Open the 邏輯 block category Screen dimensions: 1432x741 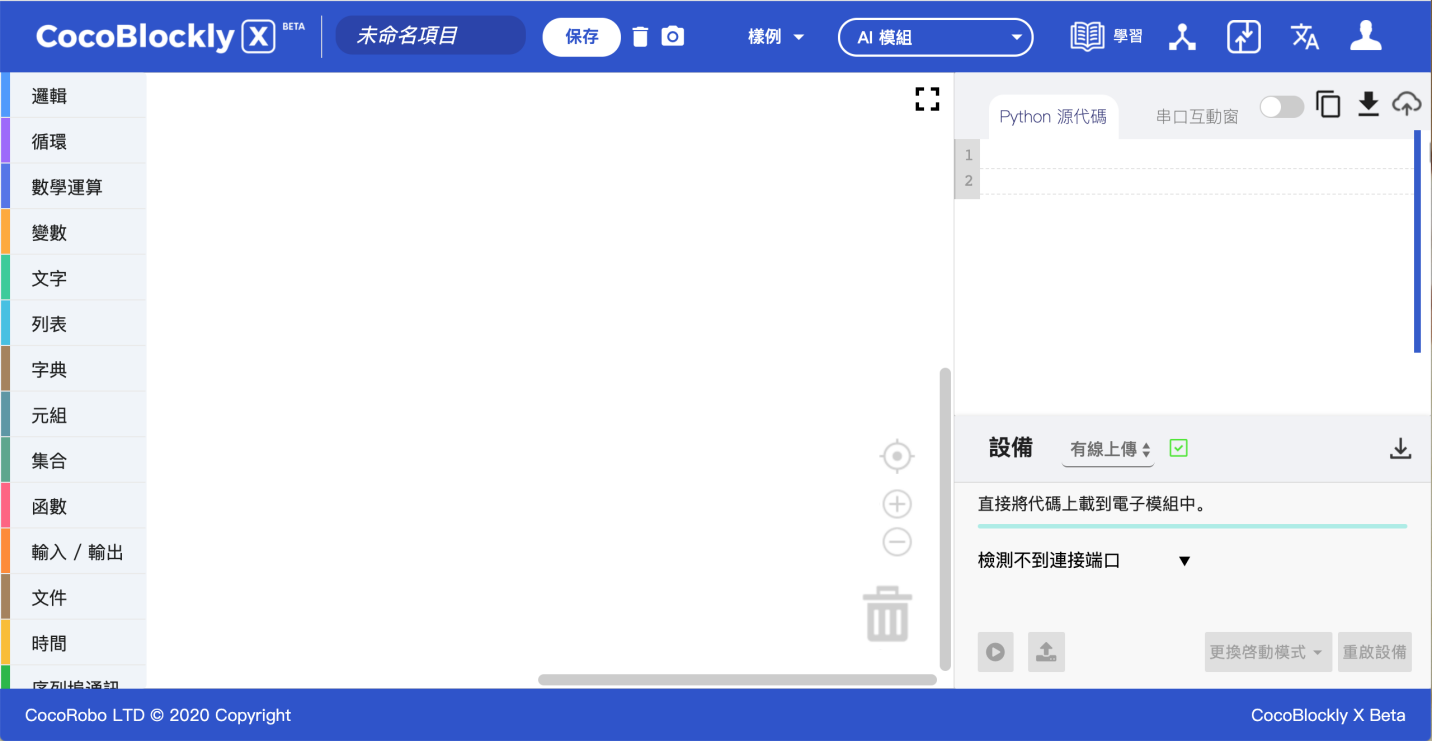[75, 96]
